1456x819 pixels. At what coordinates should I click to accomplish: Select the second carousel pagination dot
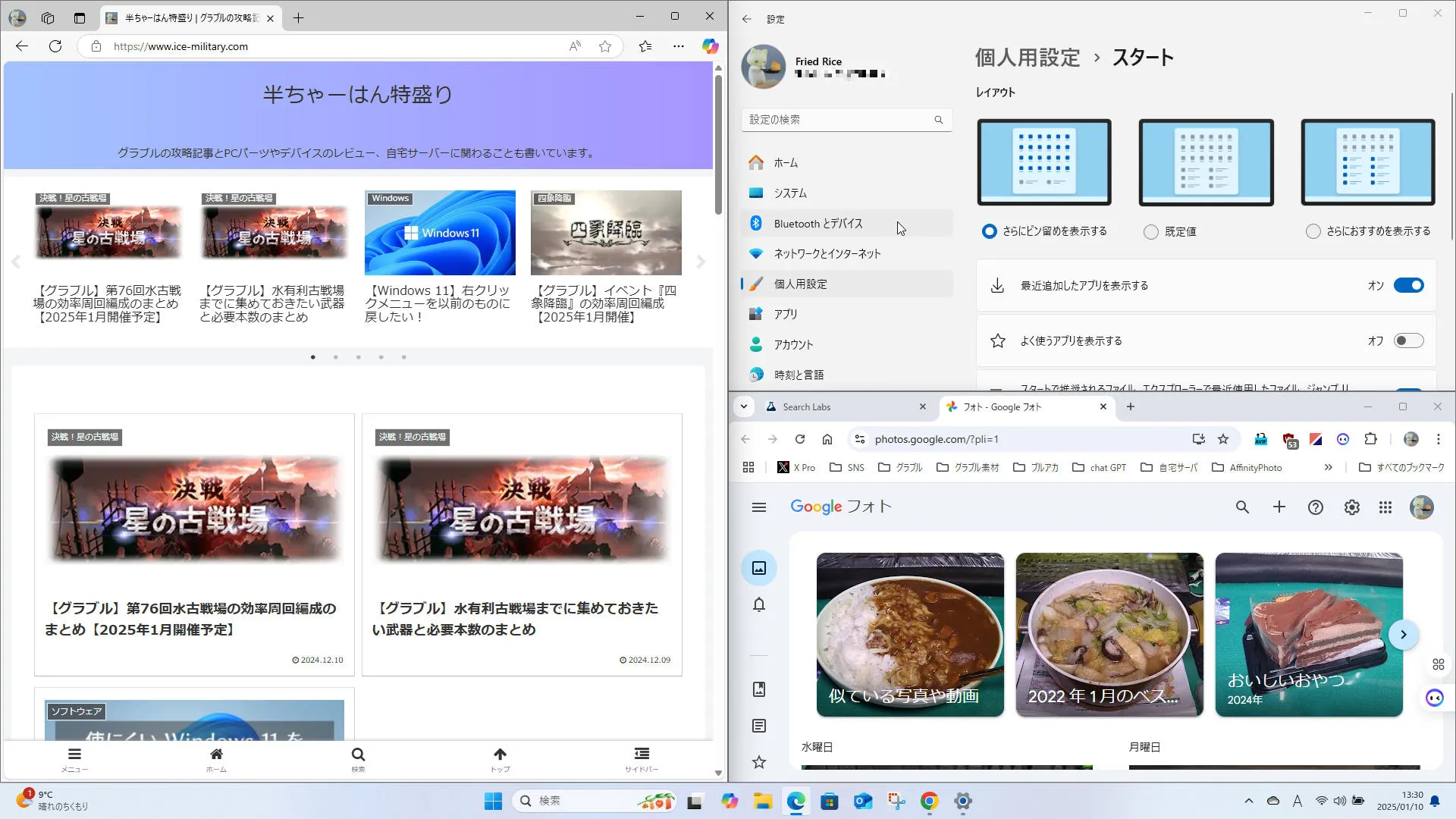click(x=336, y=357)
